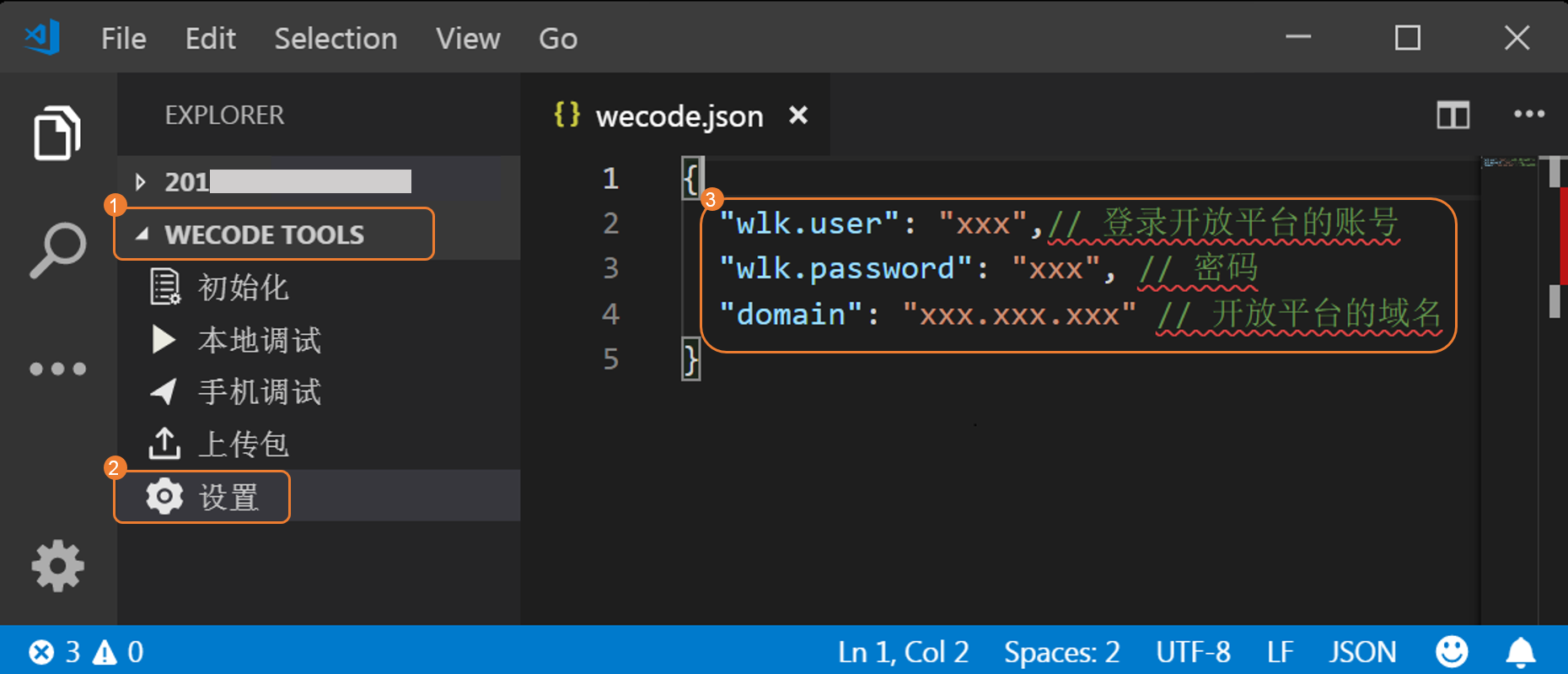Viewport: 1568px width, 674px height.
Task: Click the 初始化 tree item
Action: pyautogui.click(x=243, y=288)
